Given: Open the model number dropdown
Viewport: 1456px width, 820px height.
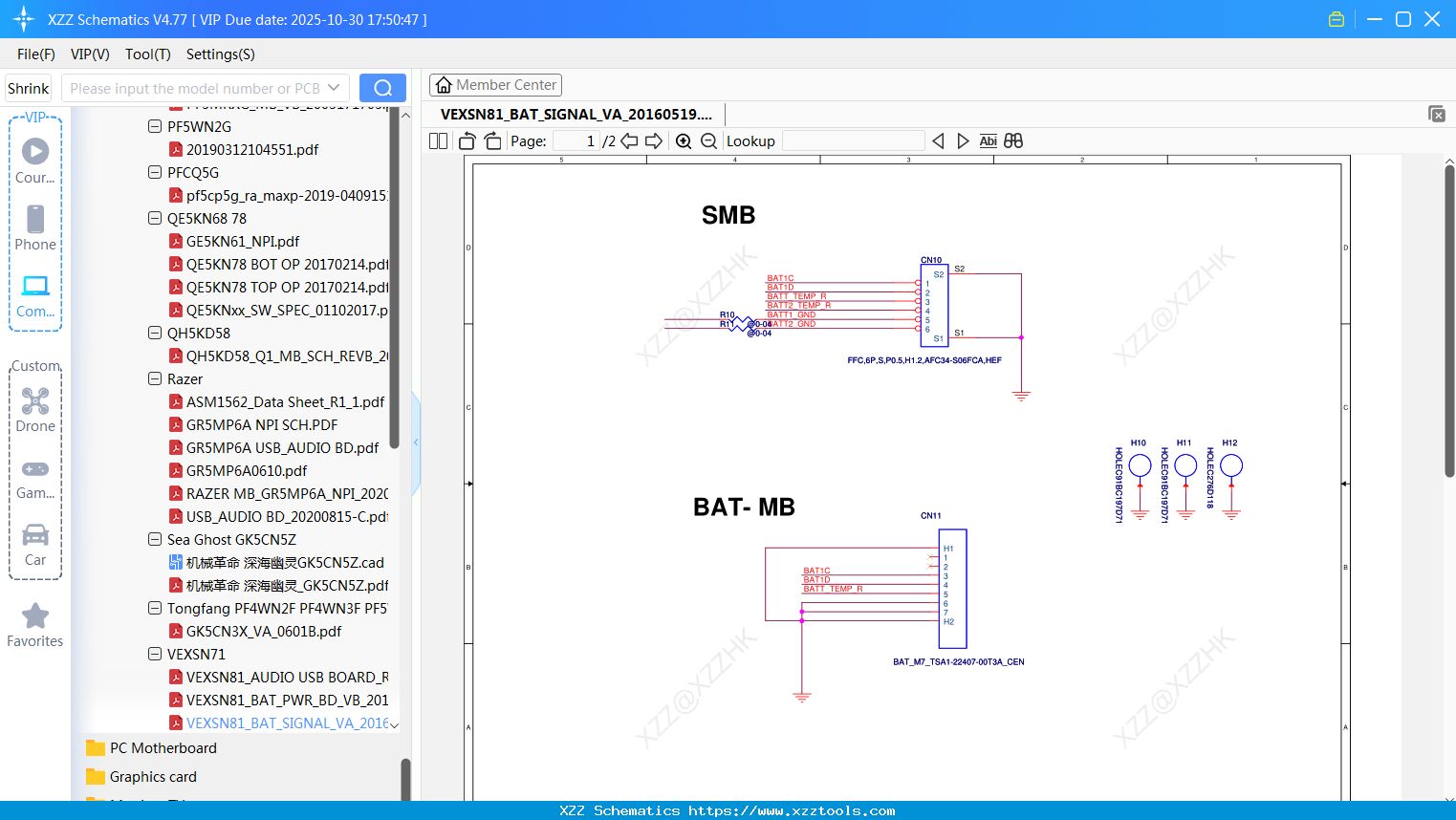Looking at the screenshot, I should tap(334, 88).
